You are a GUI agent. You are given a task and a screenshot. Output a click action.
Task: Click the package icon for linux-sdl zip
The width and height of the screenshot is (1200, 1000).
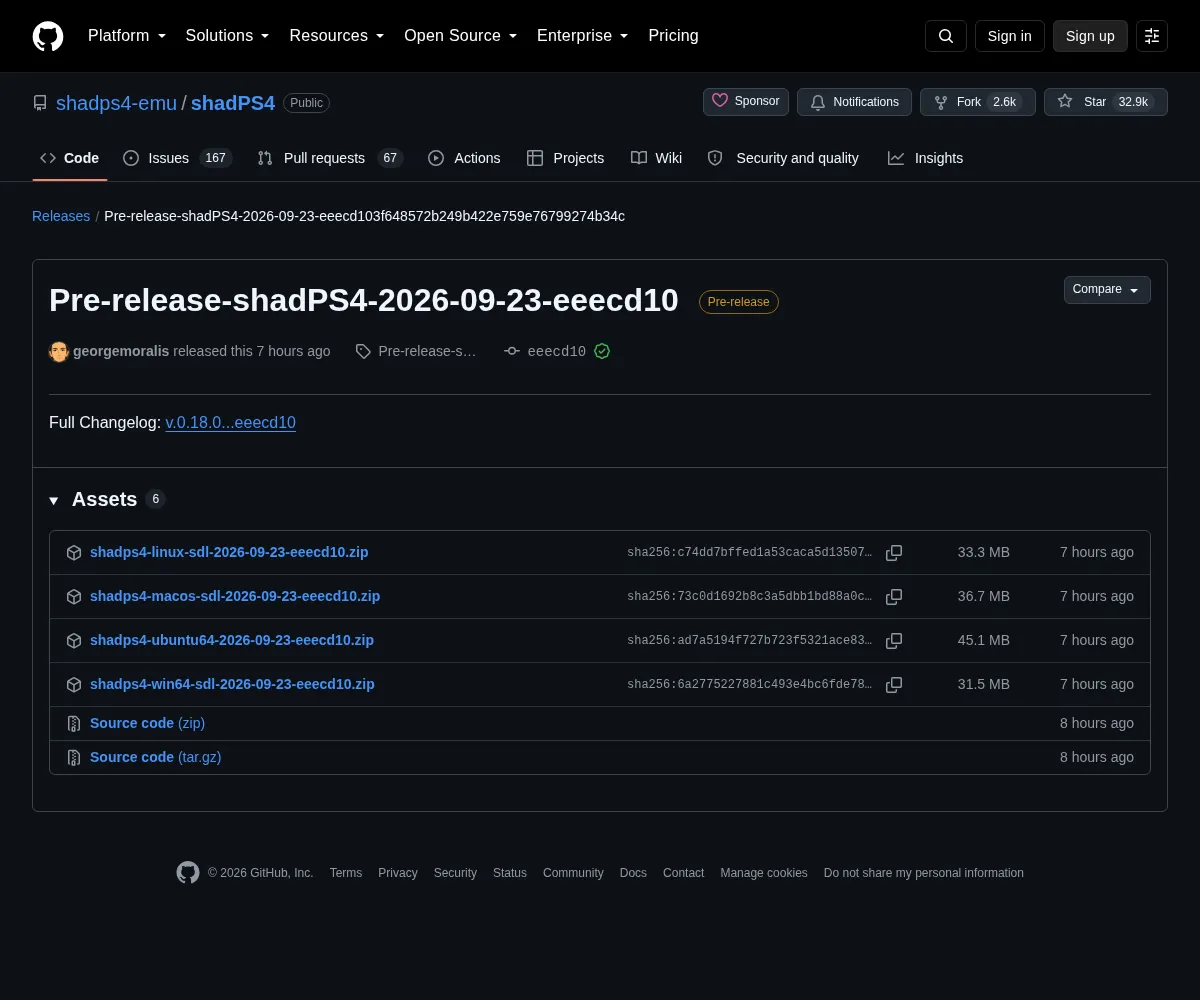(74, 553)
